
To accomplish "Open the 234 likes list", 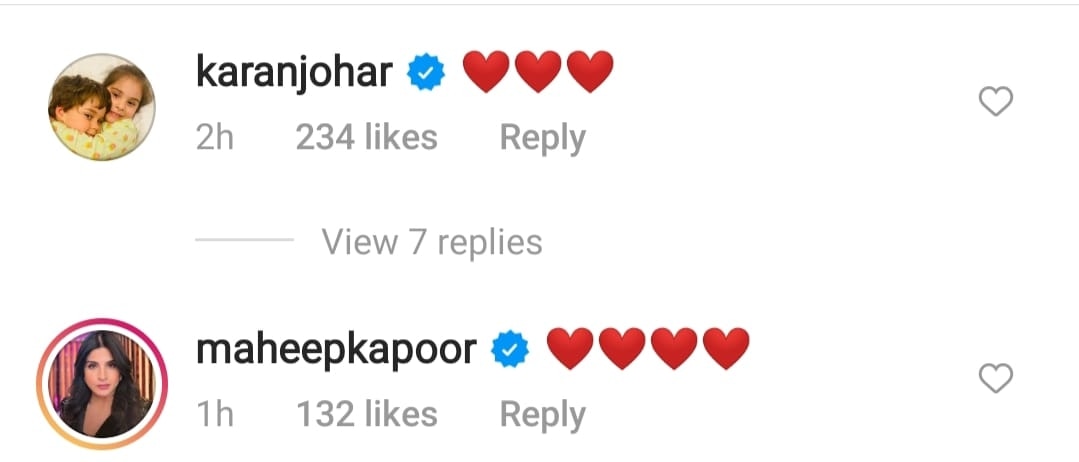I will pyautogui.click(x=367, y=137).
